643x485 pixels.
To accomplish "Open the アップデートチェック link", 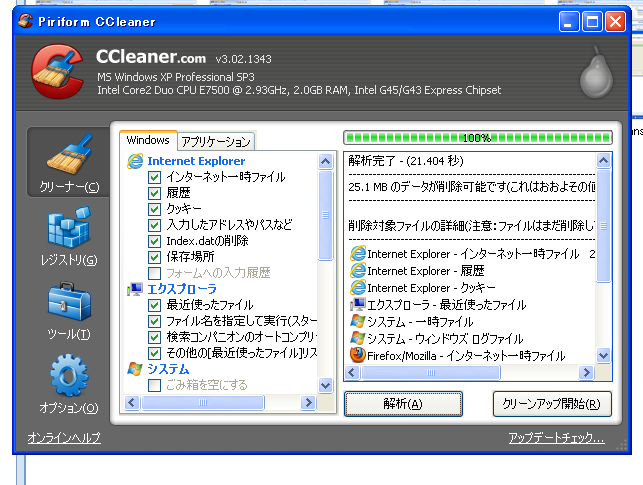I will pyautogui.click(x=556, y=438).
